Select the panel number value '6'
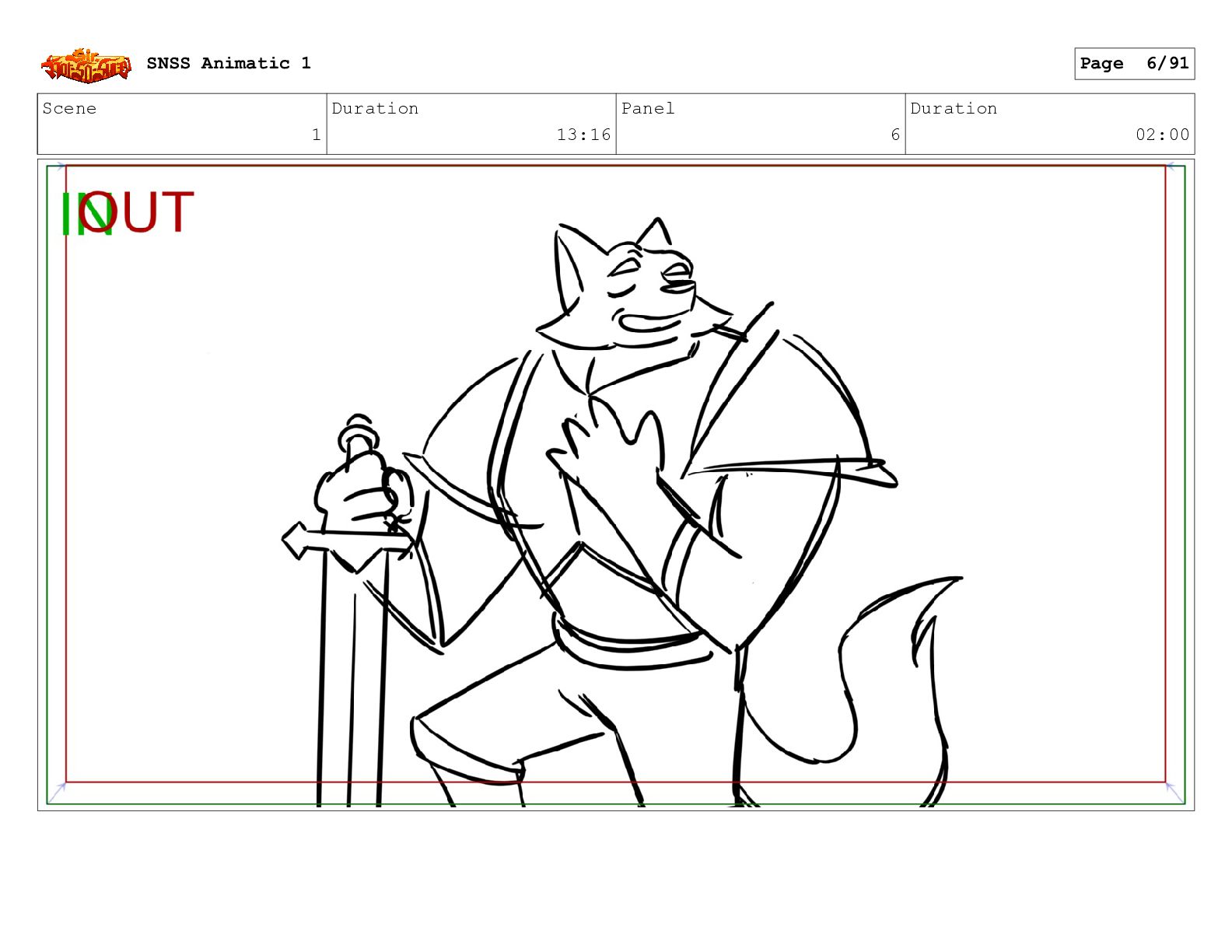The image size is (1232, 952). point(895,135)
